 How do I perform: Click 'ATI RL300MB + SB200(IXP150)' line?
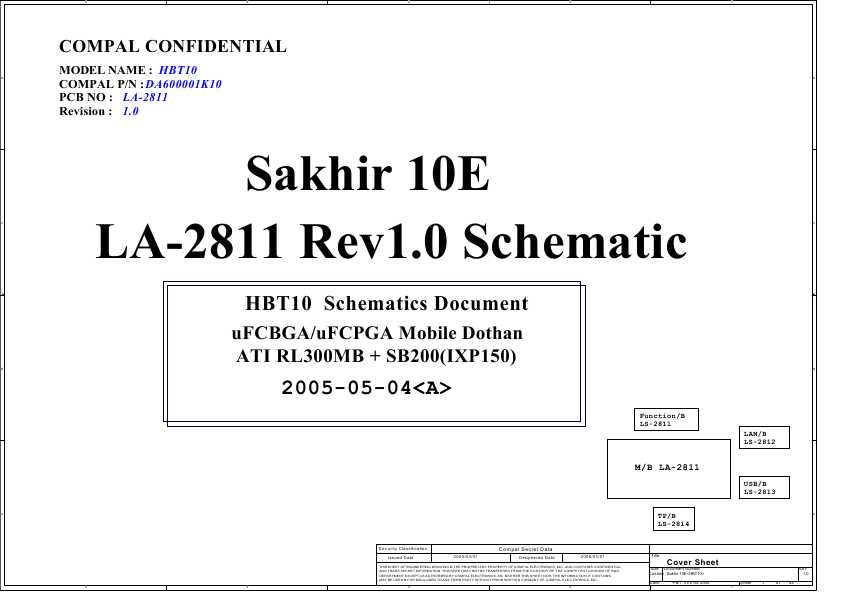coord(376,356)
